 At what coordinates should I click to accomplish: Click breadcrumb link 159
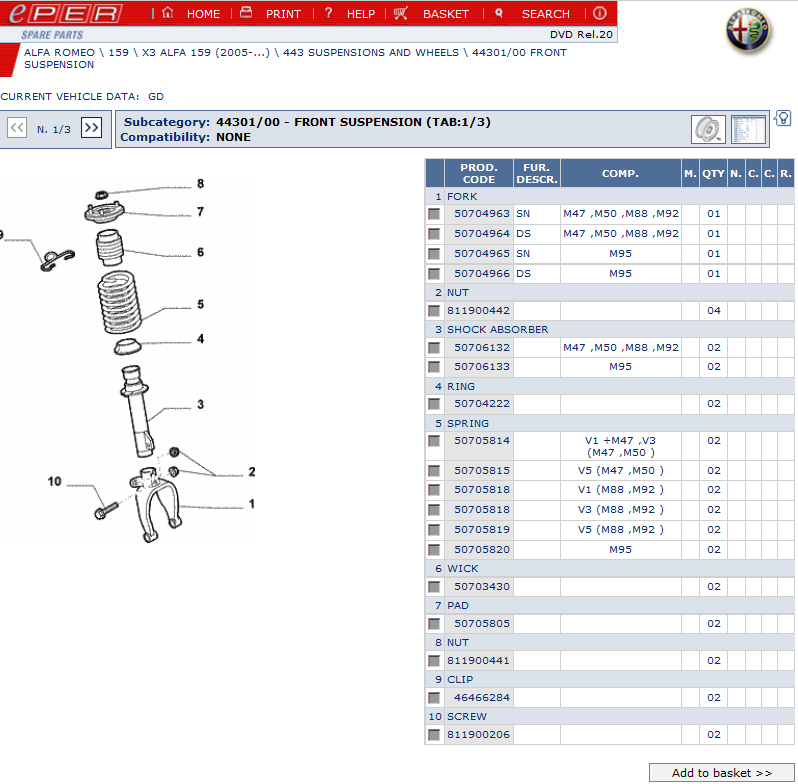pos(119,52)
